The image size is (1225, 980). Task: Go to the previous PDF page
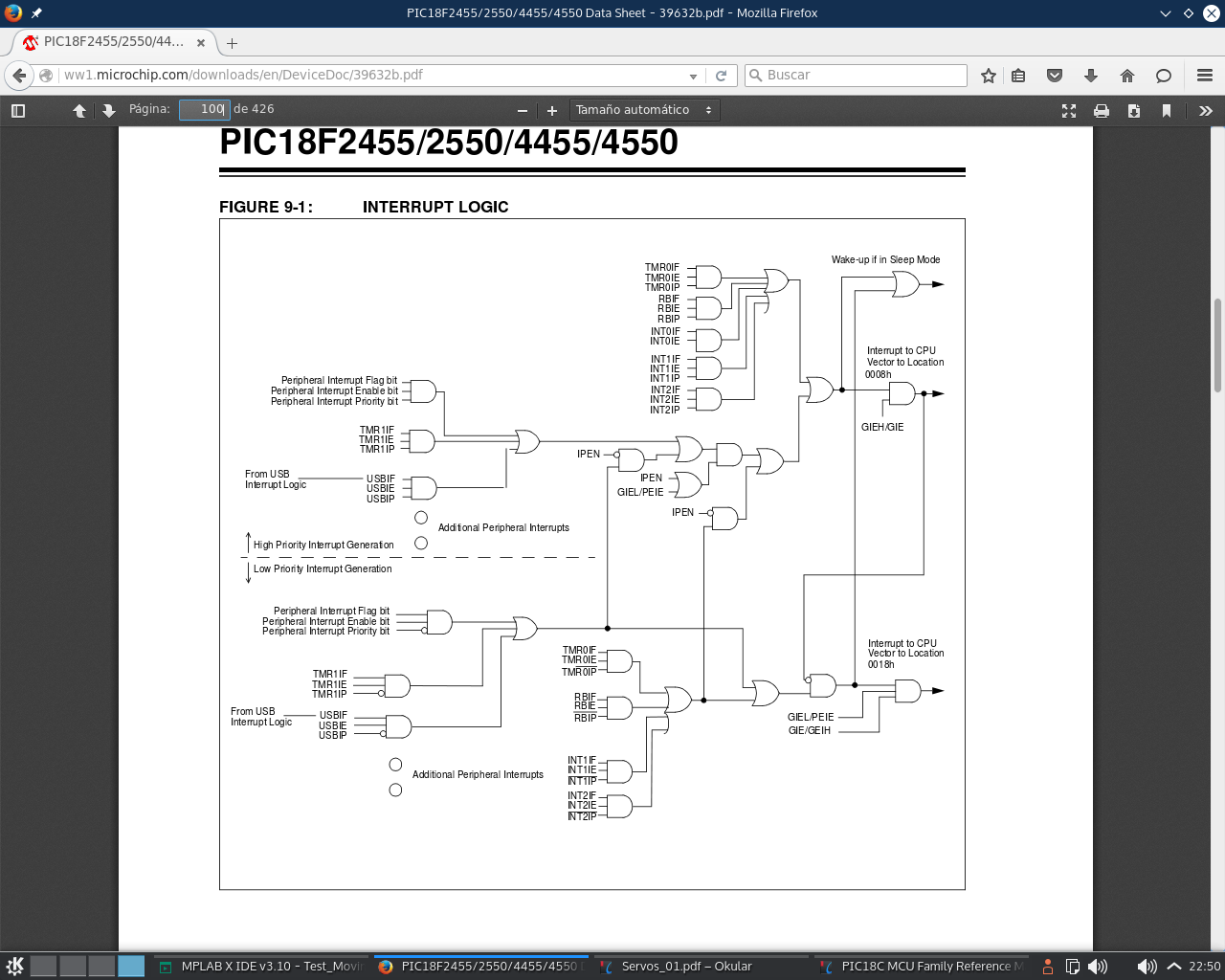tap(79, 110)
